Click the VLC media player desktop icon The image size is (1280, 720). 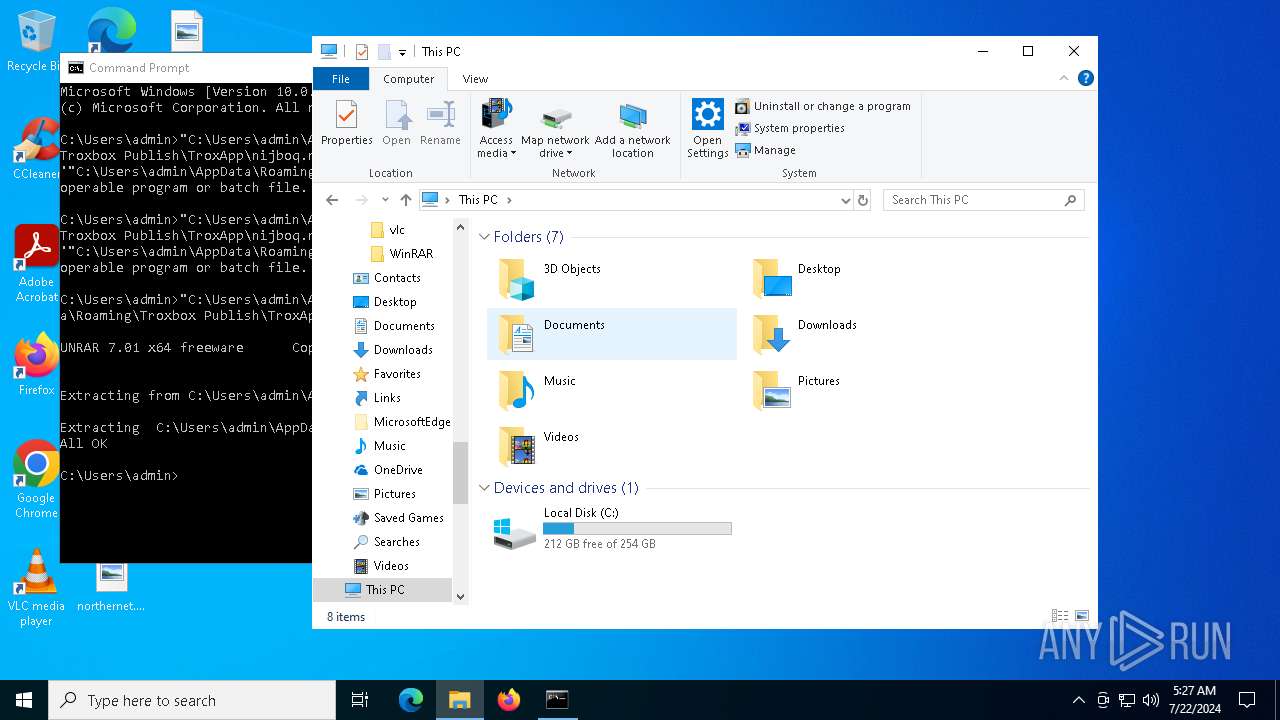[x=36, y=588]
